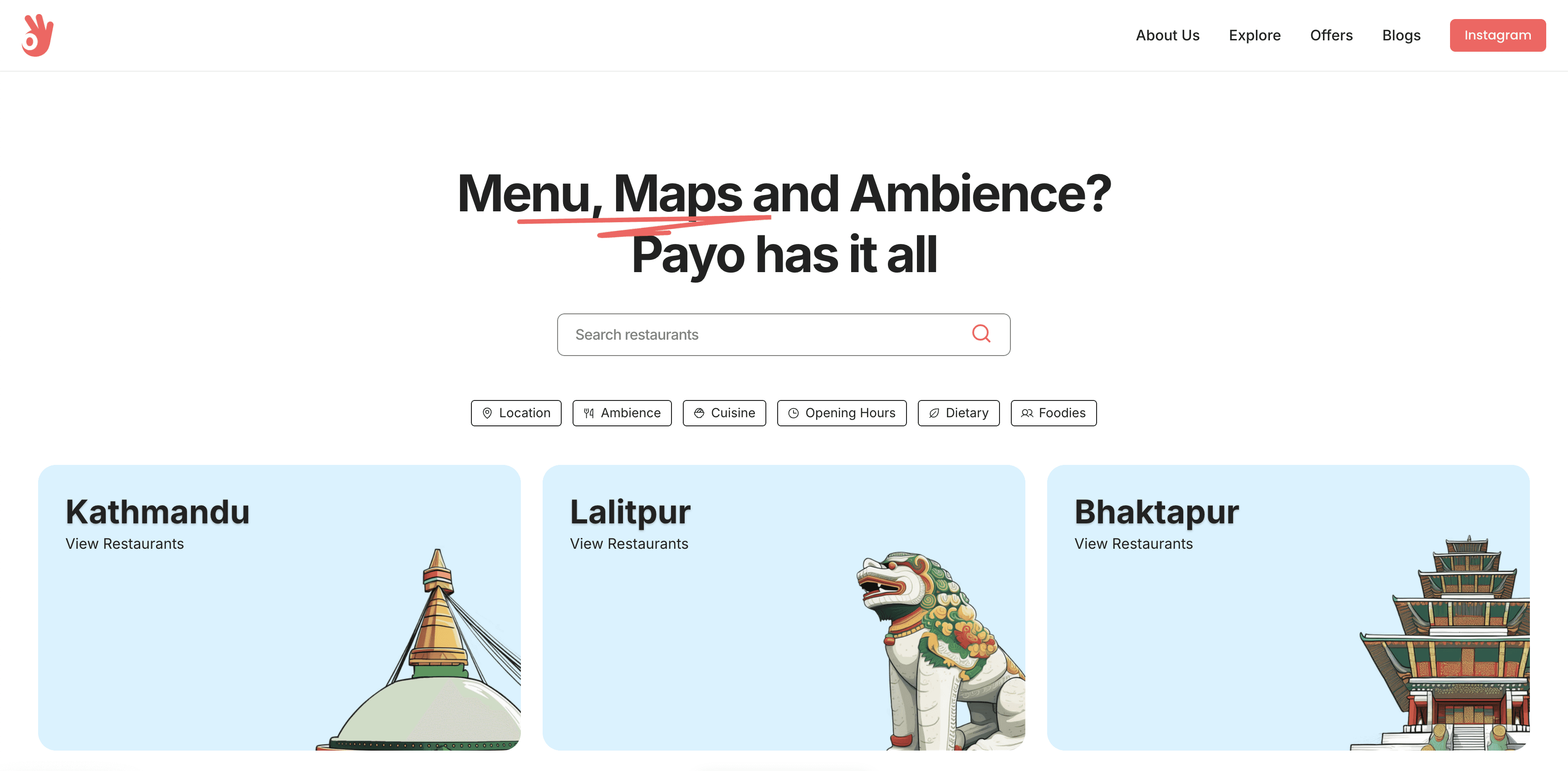The height and width of the screenshot is (771, 1568).
Task: Click the Location filter icon
Action: pyautogui.click(x=487, y=412)
